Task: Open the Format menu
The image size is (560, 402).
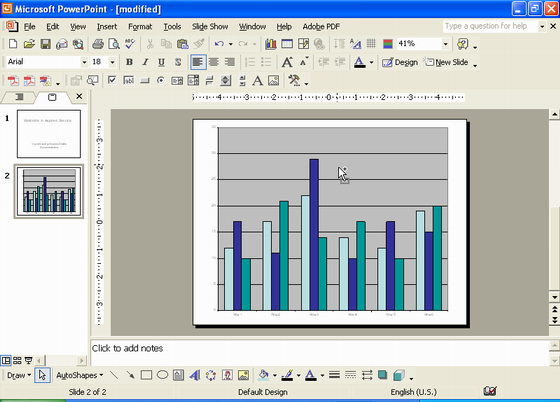Action: coord(140,27)
